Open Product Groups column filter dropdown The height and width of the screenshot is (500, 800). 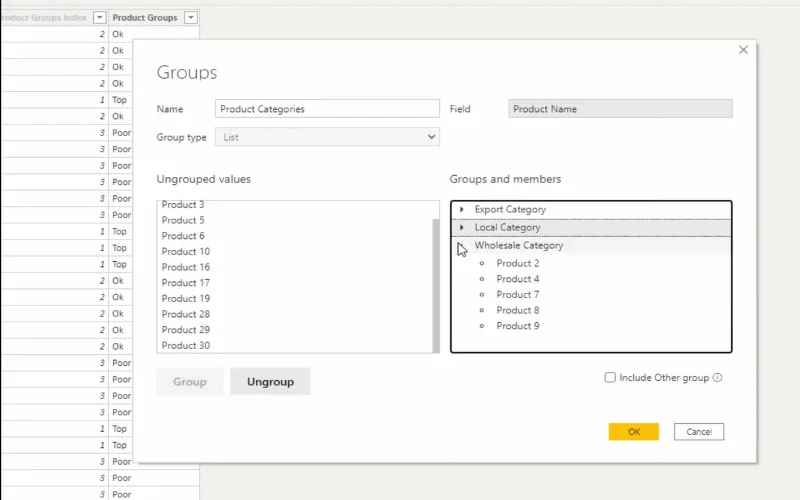191,17
